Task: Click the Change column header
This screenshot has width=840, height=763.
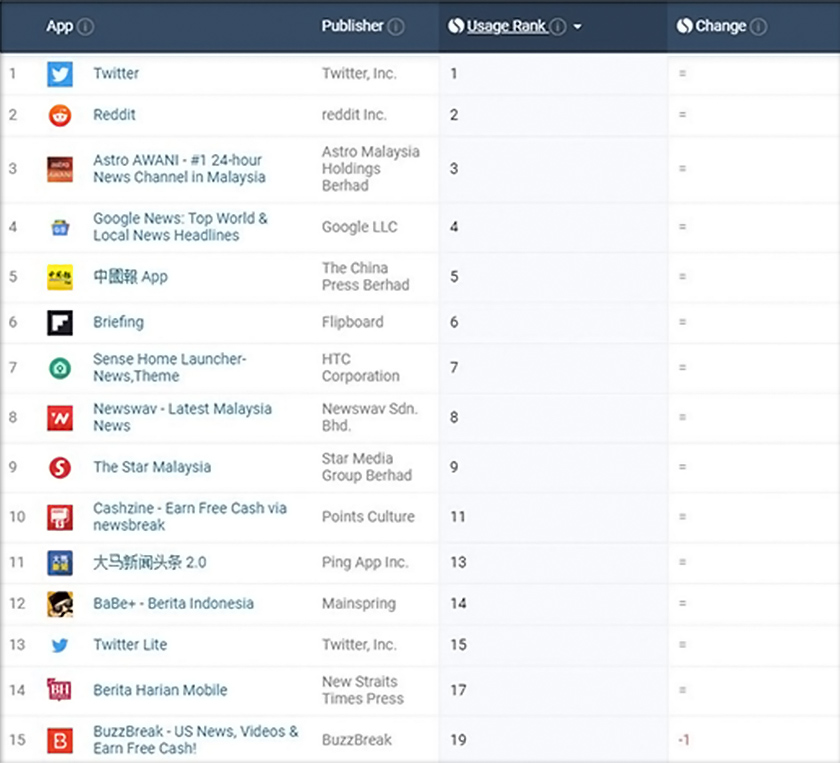Action: click(720, 26)
